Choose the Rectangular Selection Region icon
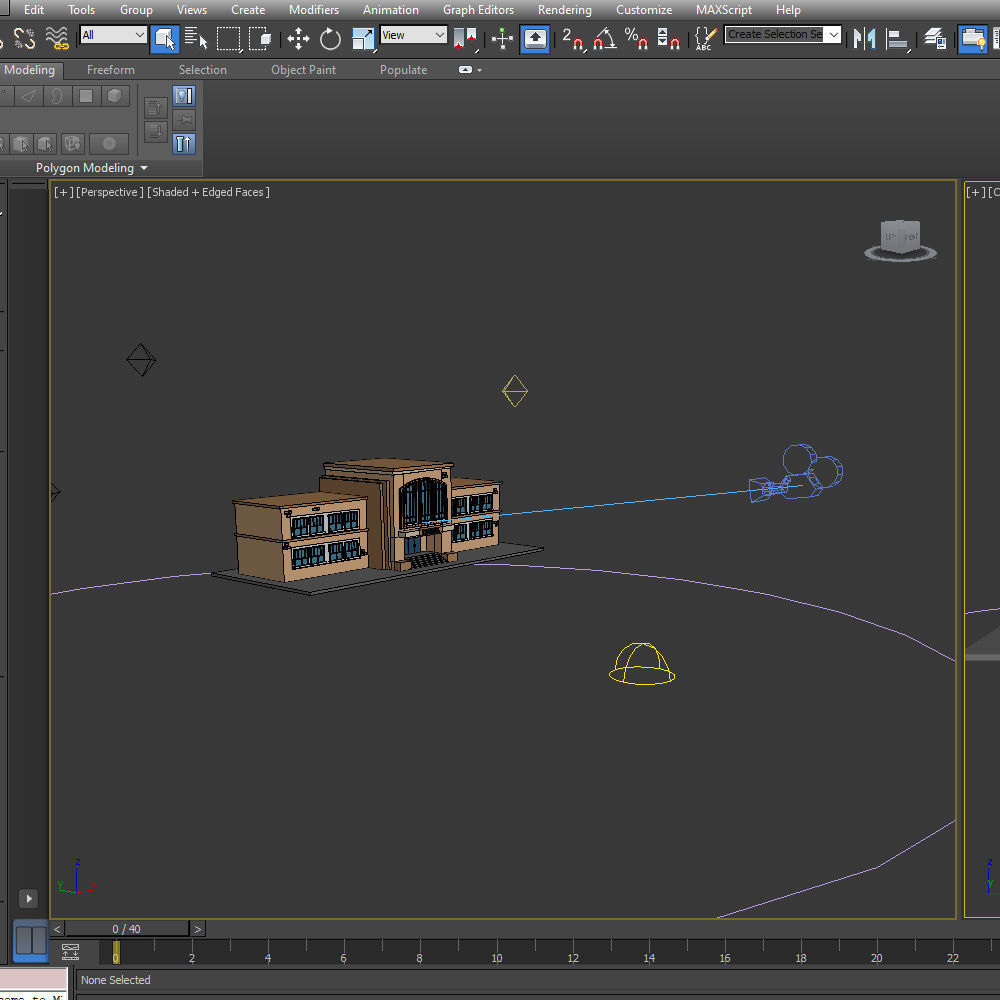1000x1000 pixels. click(x=228, y=38)
